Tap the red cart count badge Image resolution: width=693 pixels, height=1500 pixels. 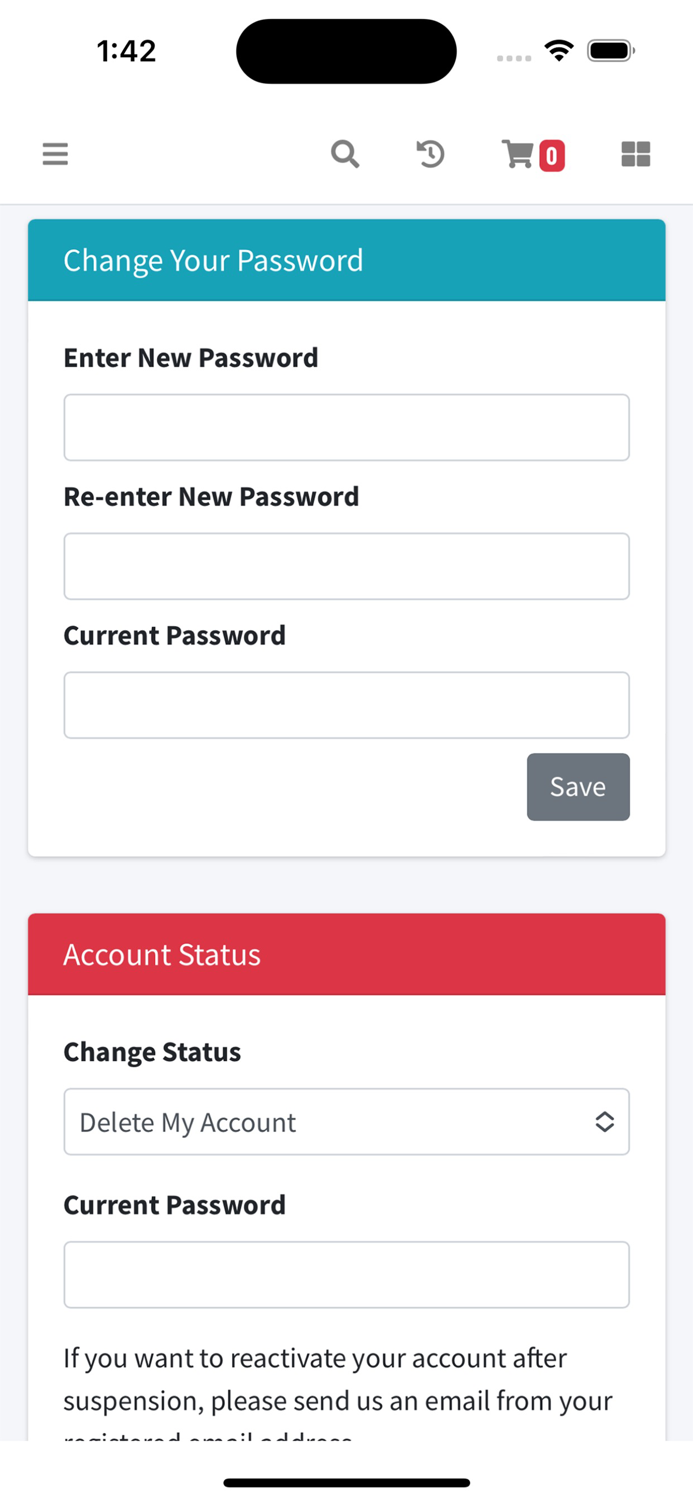tap(552, 156)
